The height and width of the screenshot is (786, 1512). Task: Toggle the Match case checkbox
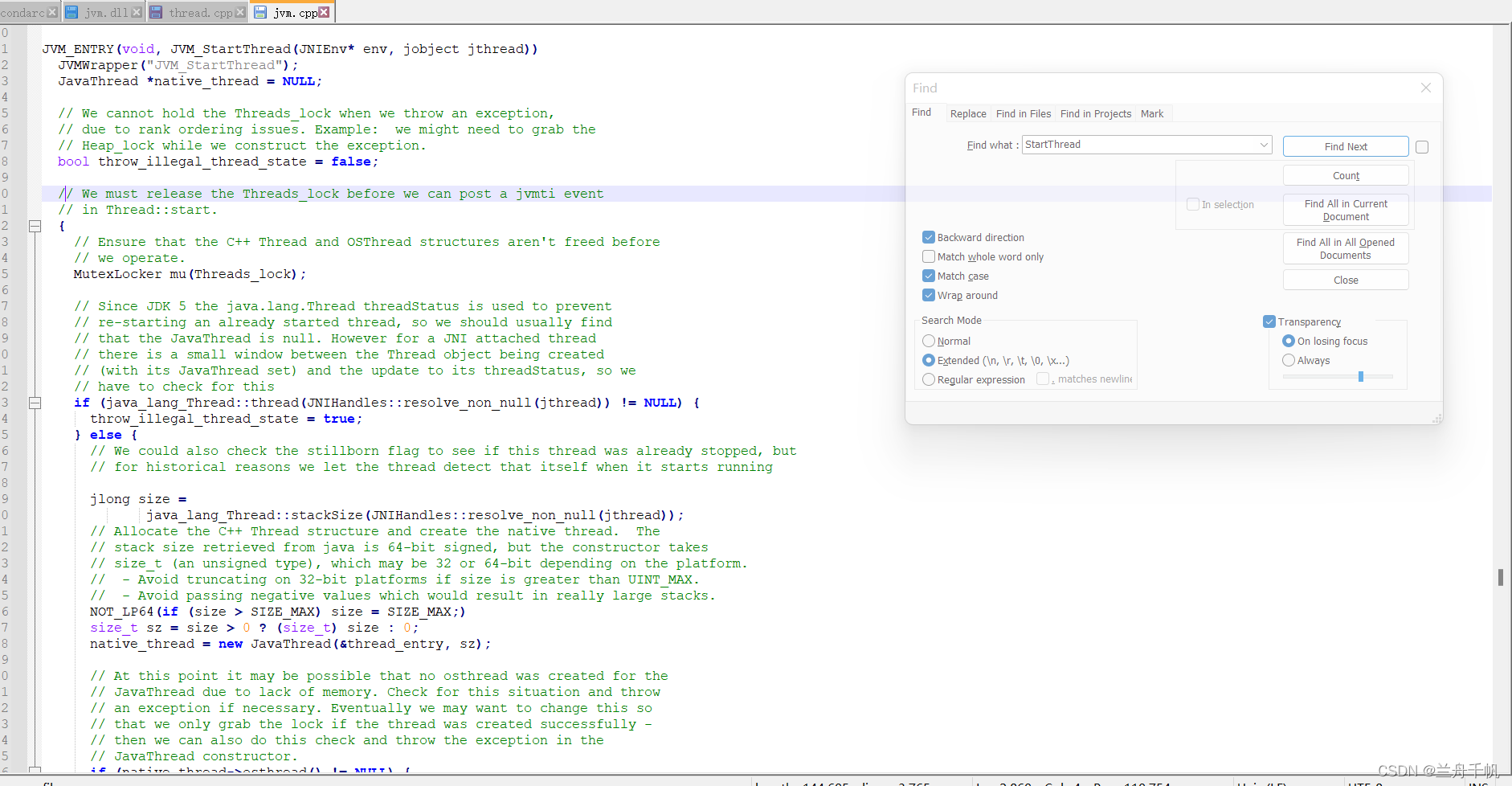[x=929, y=276]
